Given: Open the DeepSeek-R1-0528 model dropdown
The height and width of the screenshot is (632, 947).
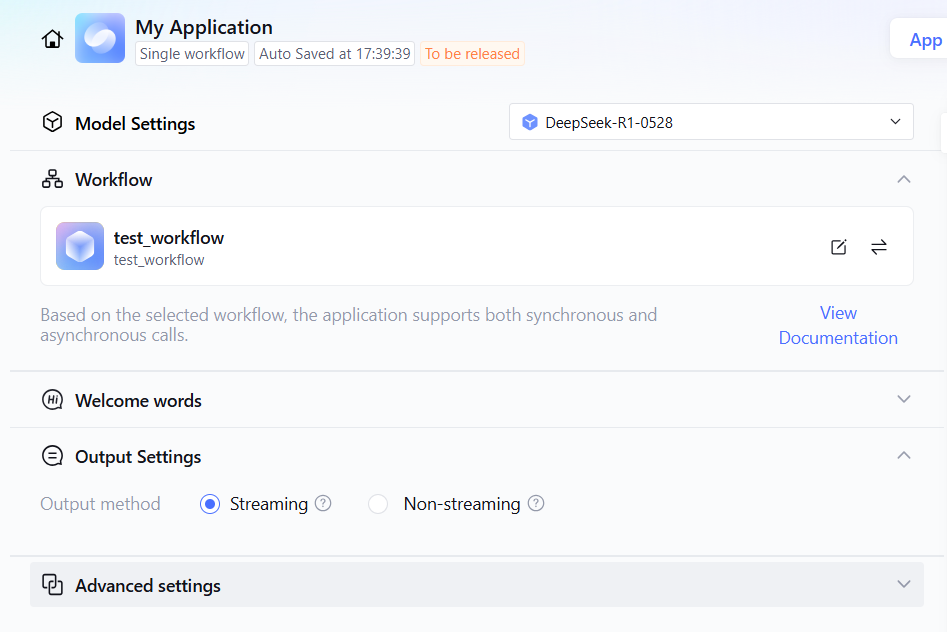Looking at the screenshot, I should click(x=711, y=122).
